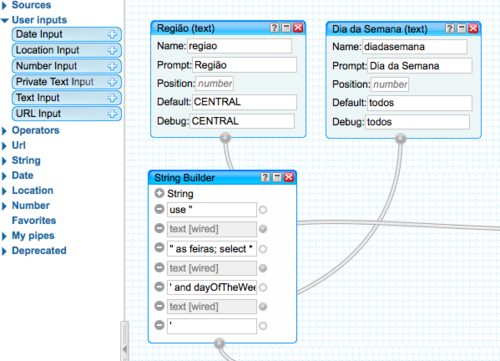
Task: Select the Date Input module
Action: pyautogui.click(x=66, y=34)
